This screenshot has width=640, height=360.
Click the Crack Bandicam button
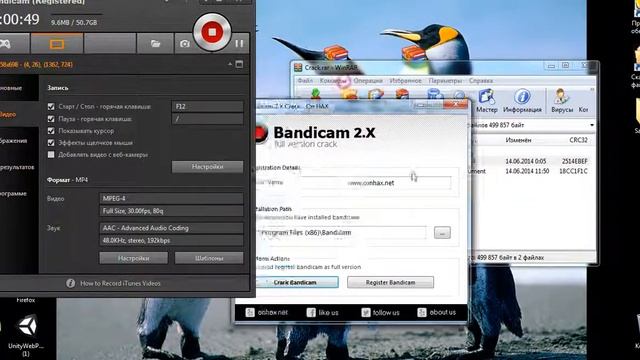pos(297,282)
